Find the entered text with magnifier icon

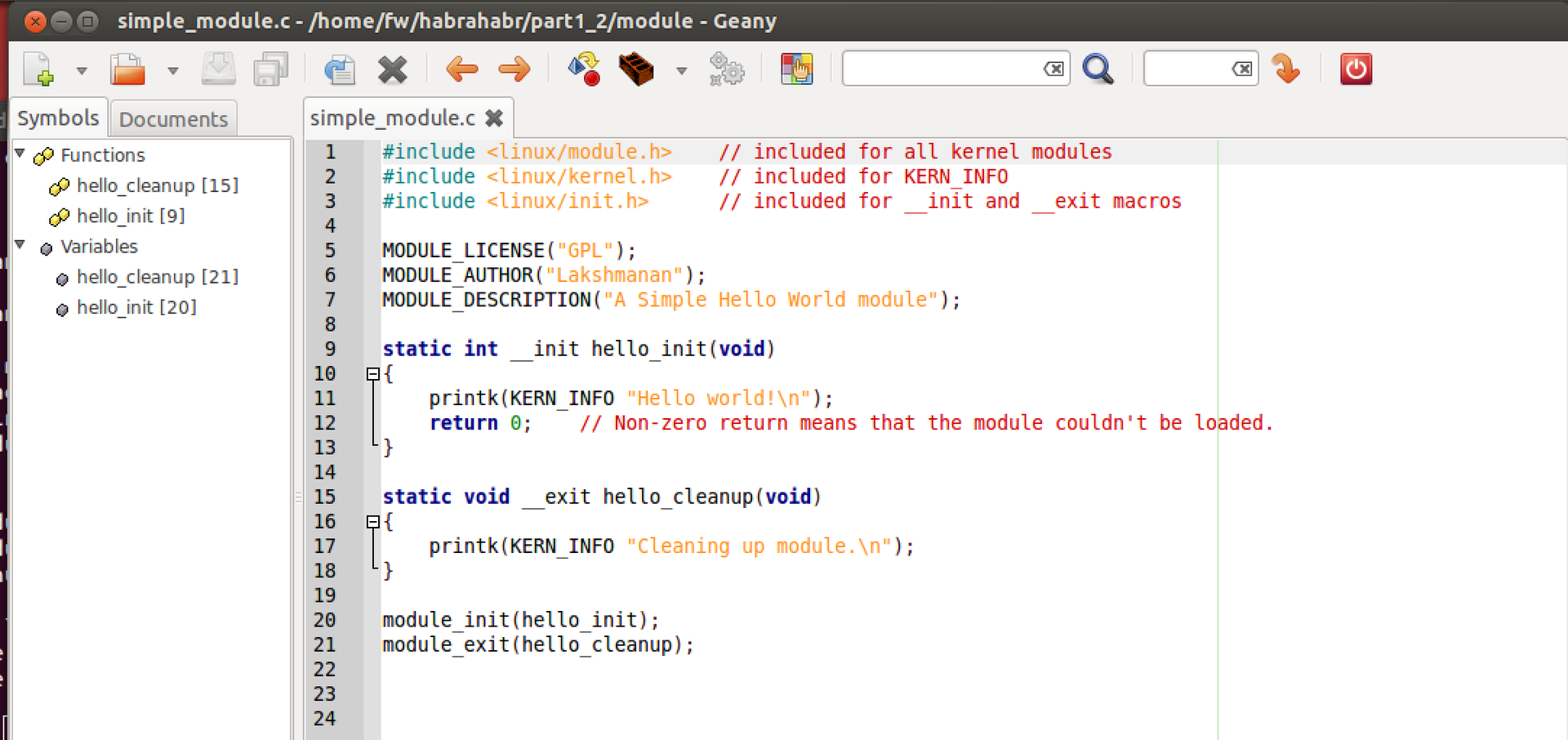(x=1098, y=69)
